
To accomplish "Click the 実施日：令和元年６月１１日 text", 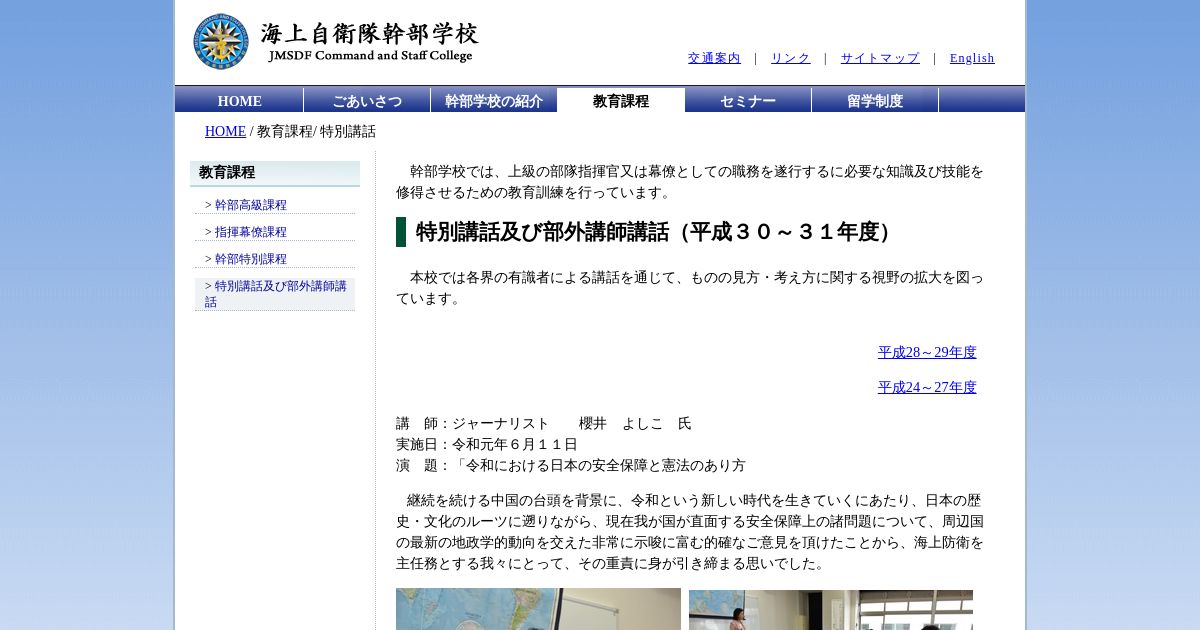I will (487, 444).
